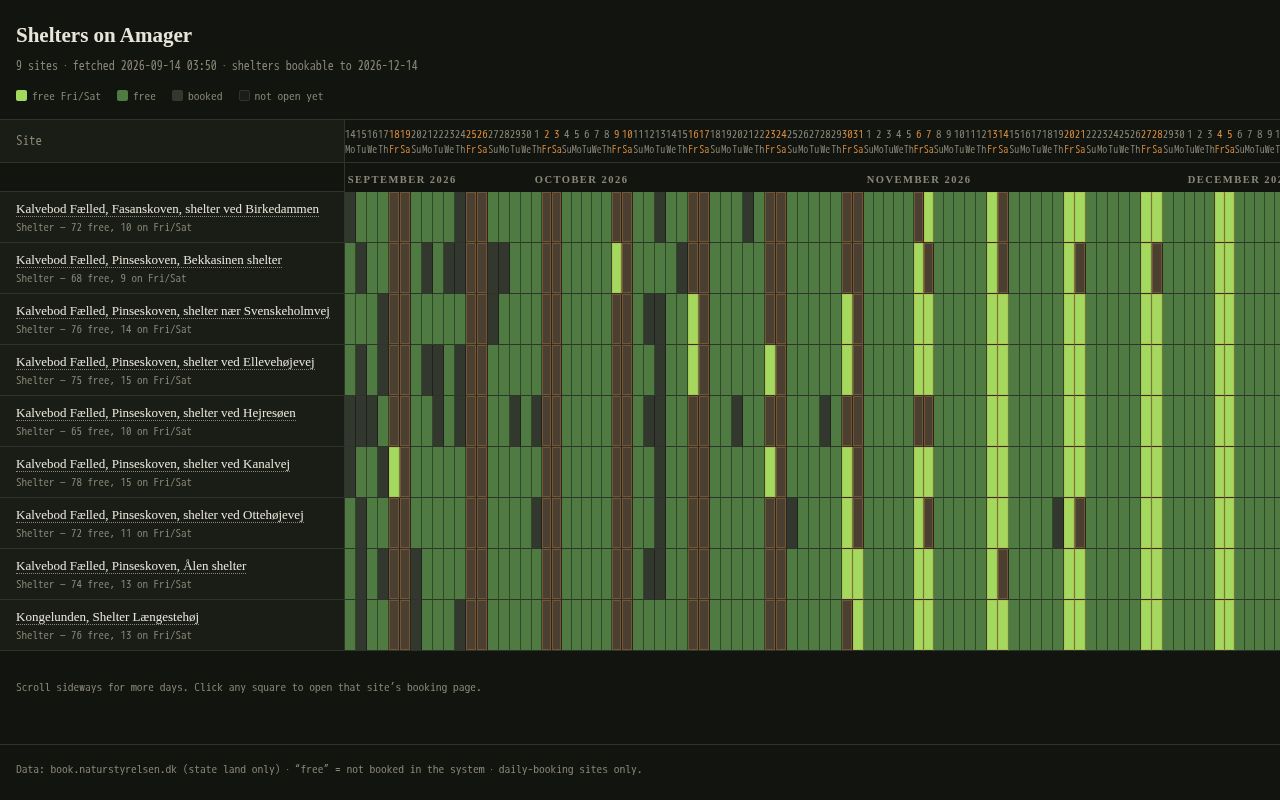Click the 'OCTOBER 2026' month label

582,180
